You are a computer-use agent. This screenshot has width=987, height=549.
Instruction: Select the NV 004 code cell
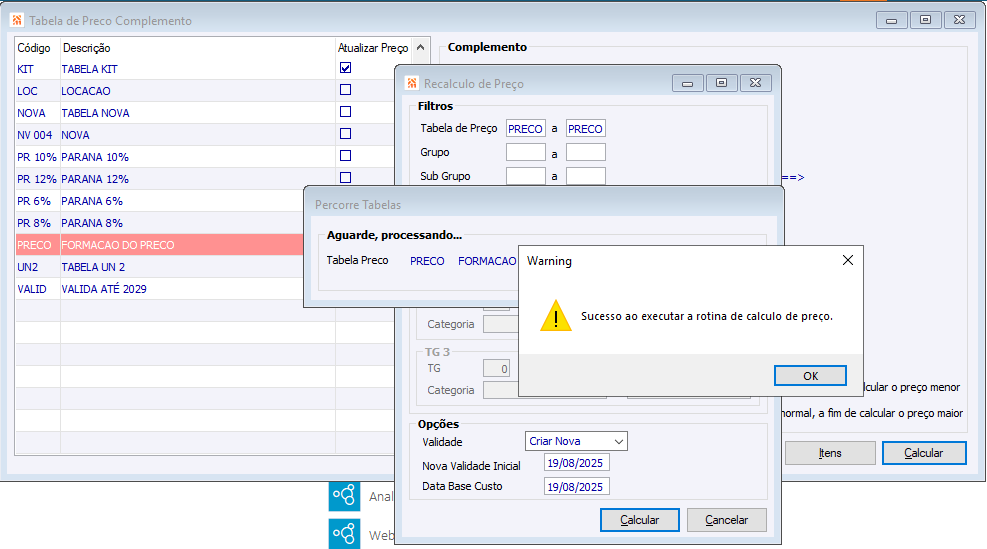(x=35, y=135)
